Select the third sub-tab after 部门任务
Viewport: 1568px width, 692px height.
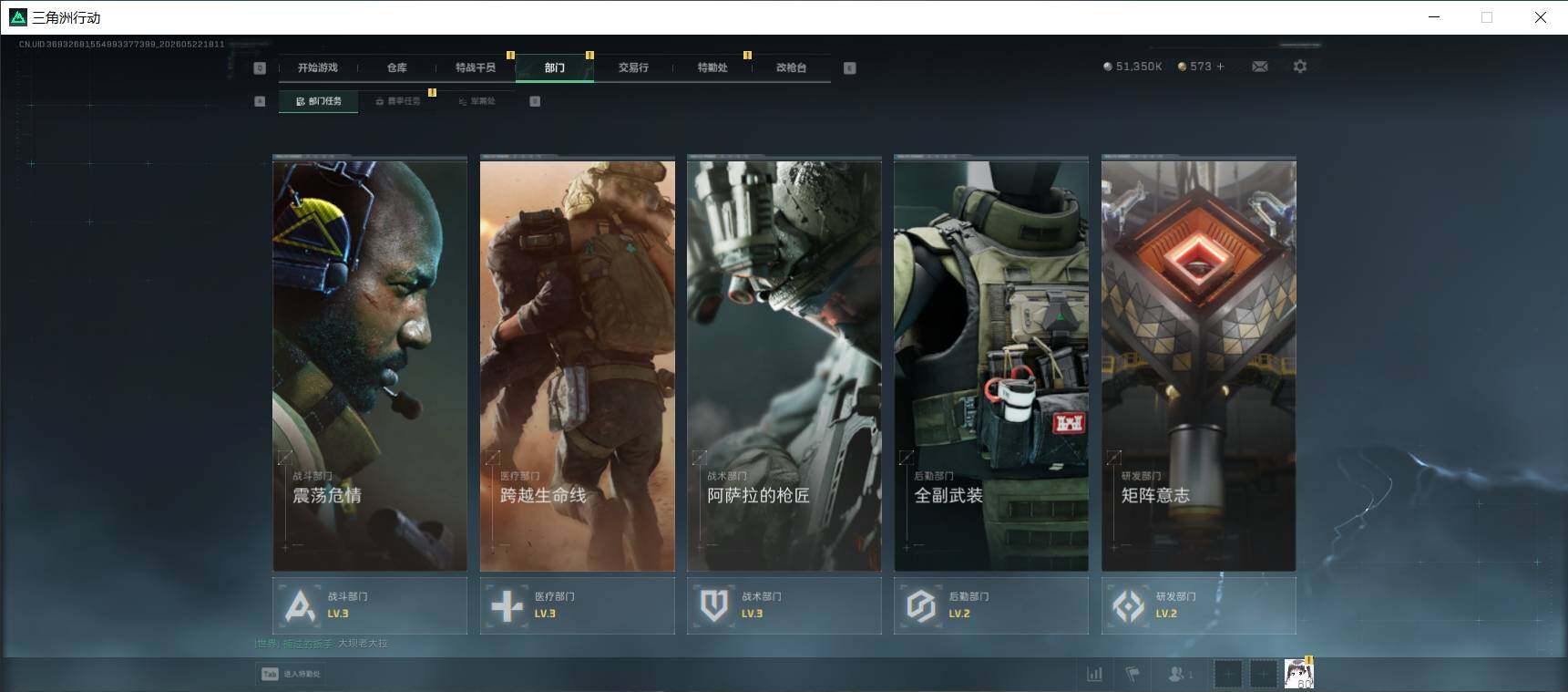coord(477,101)
